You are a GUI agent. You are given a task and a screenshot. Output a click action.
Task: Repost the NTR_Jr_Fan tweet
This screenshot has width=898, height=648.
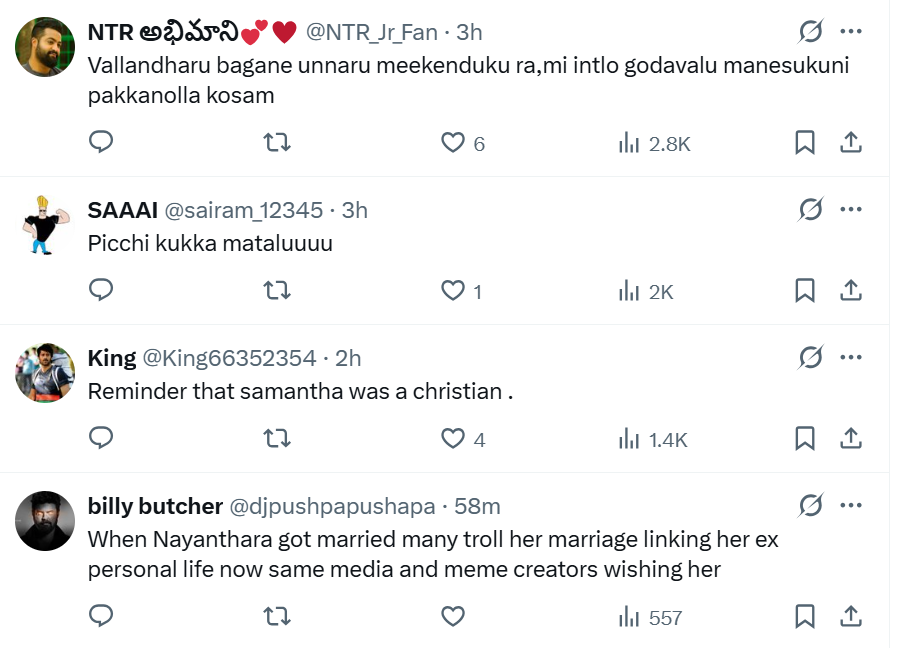[x=277, y=143]
